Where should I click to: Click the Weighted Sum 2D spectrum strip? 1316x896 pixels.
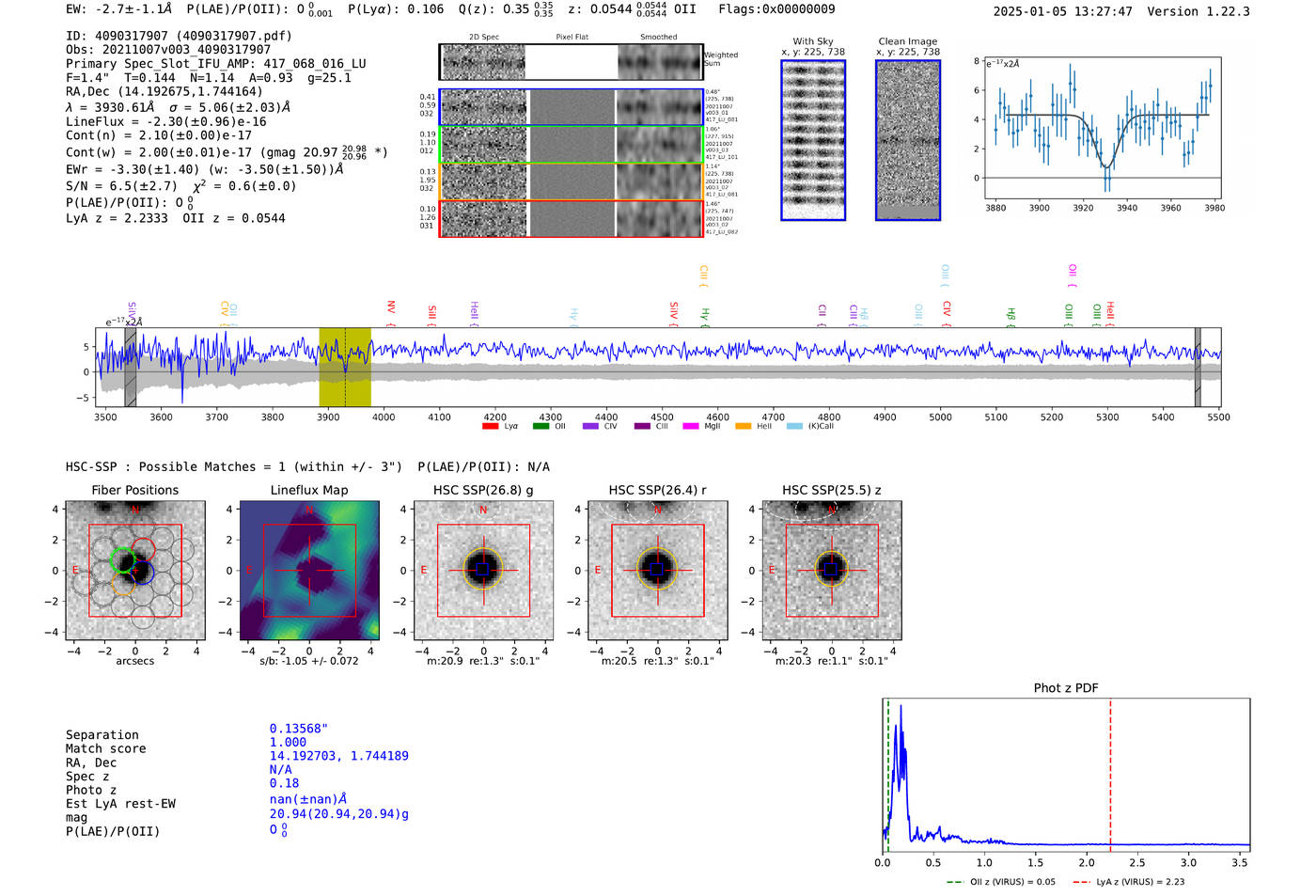571,62
